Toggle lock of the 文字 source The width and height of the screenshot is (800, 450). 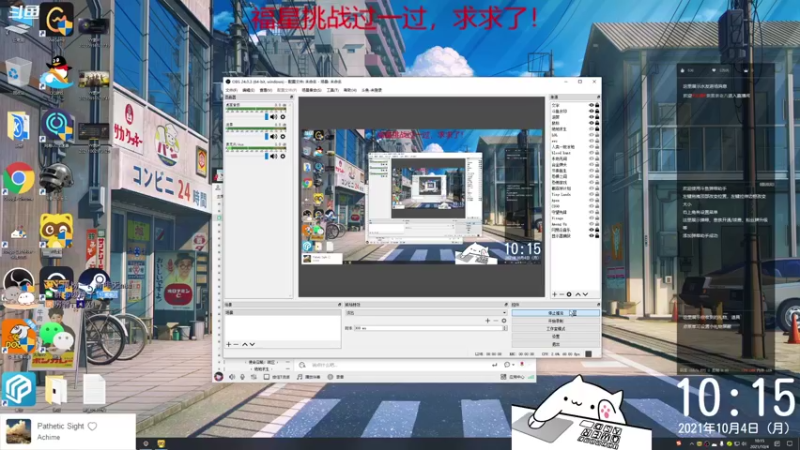[x=597, y=105]
